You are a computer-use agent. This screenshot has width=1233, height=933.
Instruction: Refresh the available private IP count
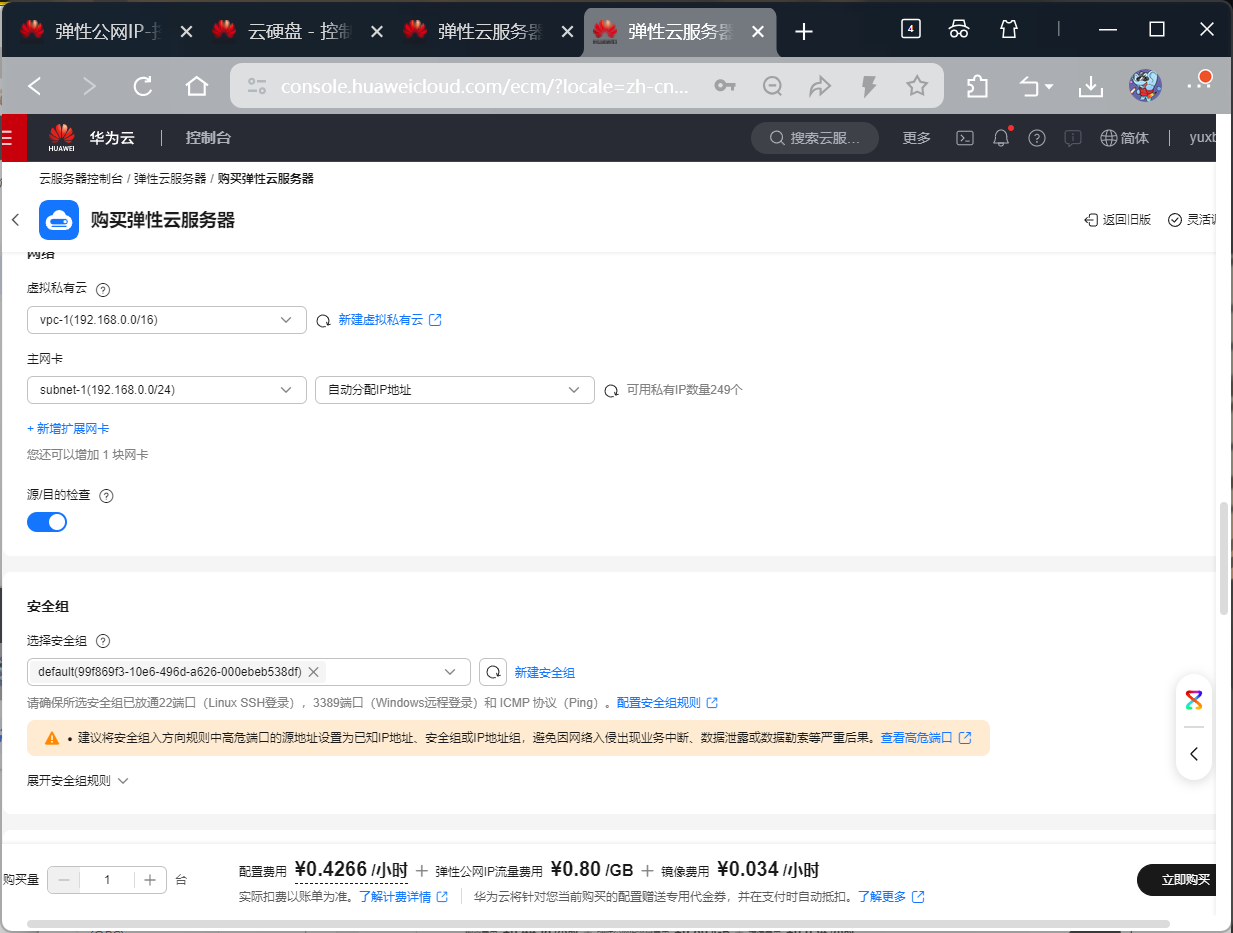(611, 391)
